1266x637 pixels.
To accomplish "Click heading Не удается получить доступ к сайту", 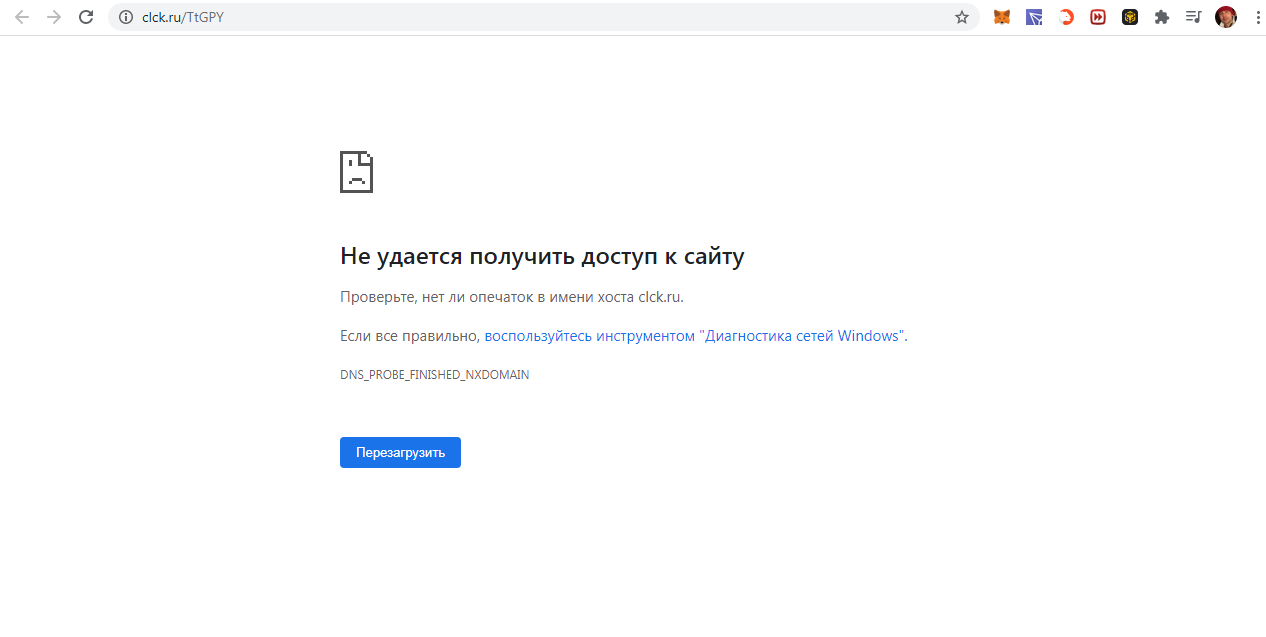I will tap(542, 257).
